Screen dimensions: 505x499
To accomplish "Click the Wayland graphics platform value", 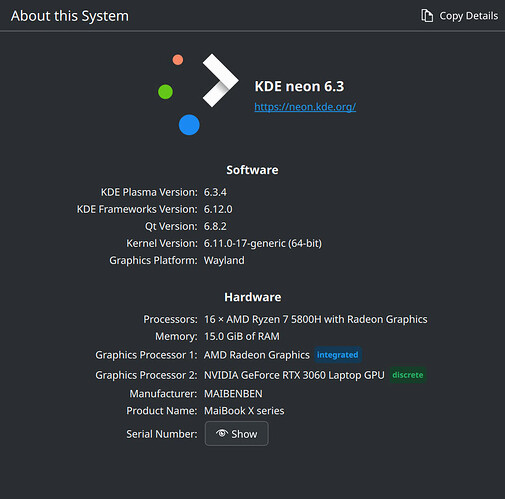I will pos(224,260).
